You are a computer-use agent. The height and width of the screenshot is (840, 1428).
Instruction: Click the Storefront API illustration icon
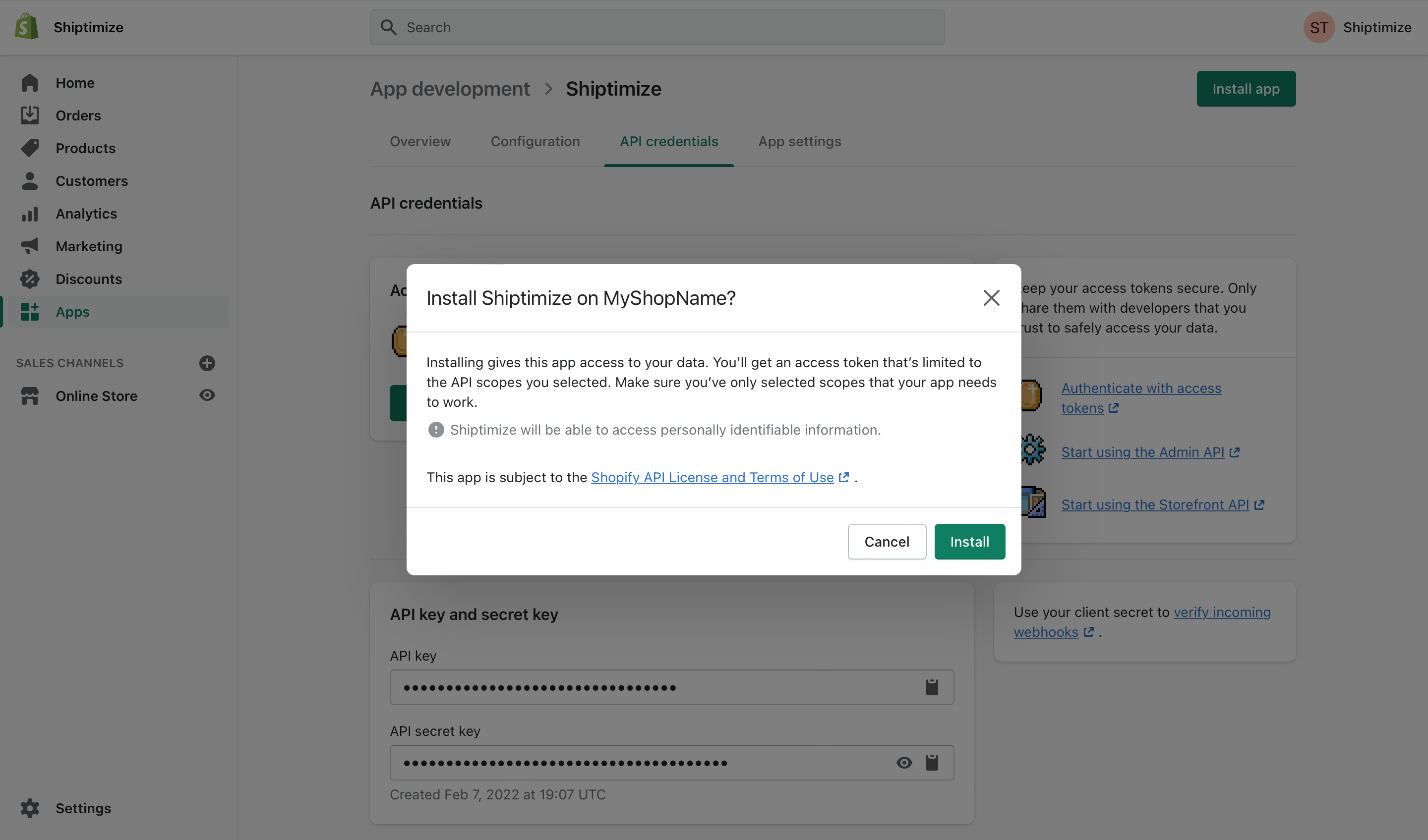[x=1034, y=503]
